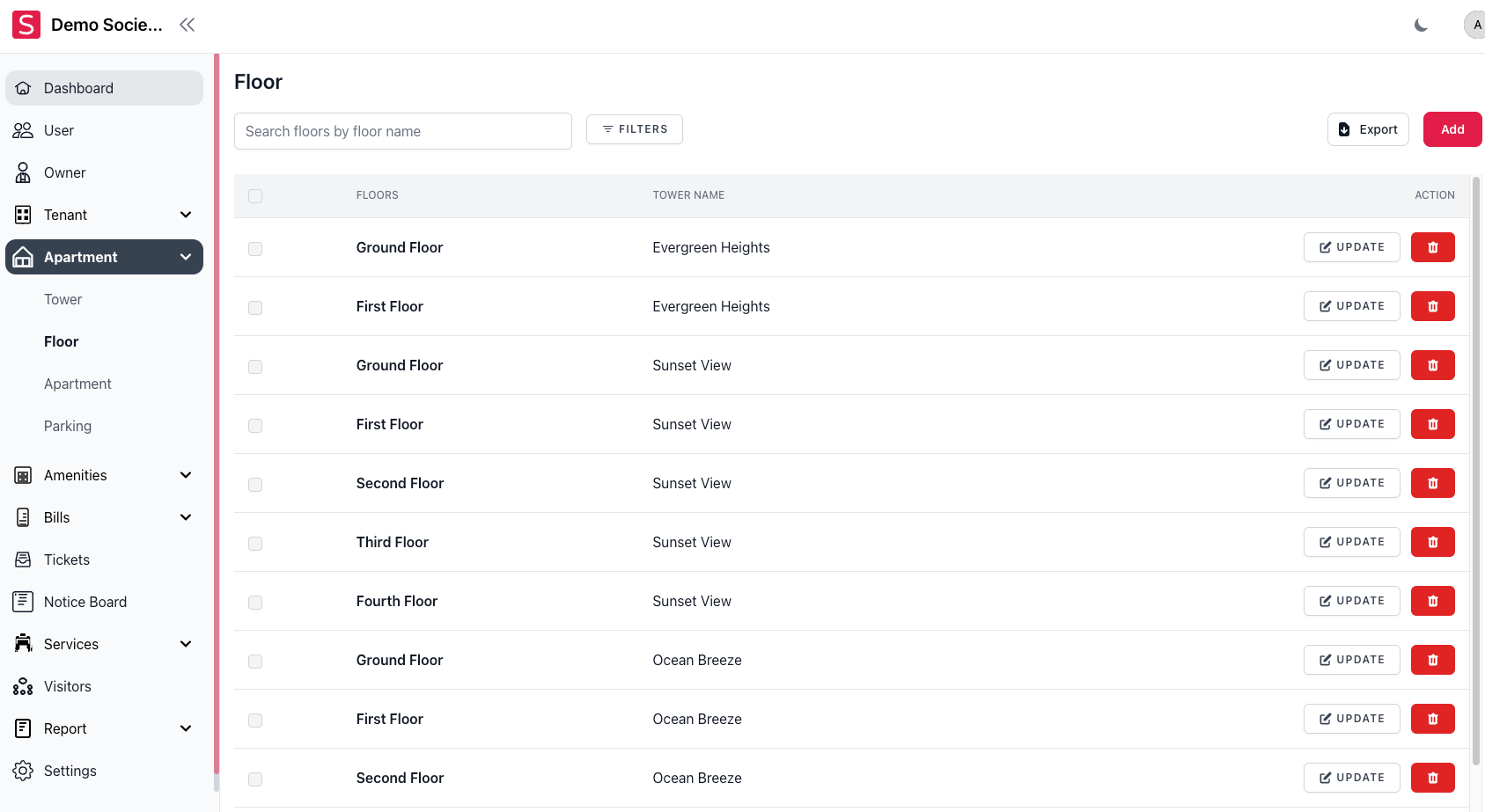Expand the Bills dropdown arrow

pos(186,517)
